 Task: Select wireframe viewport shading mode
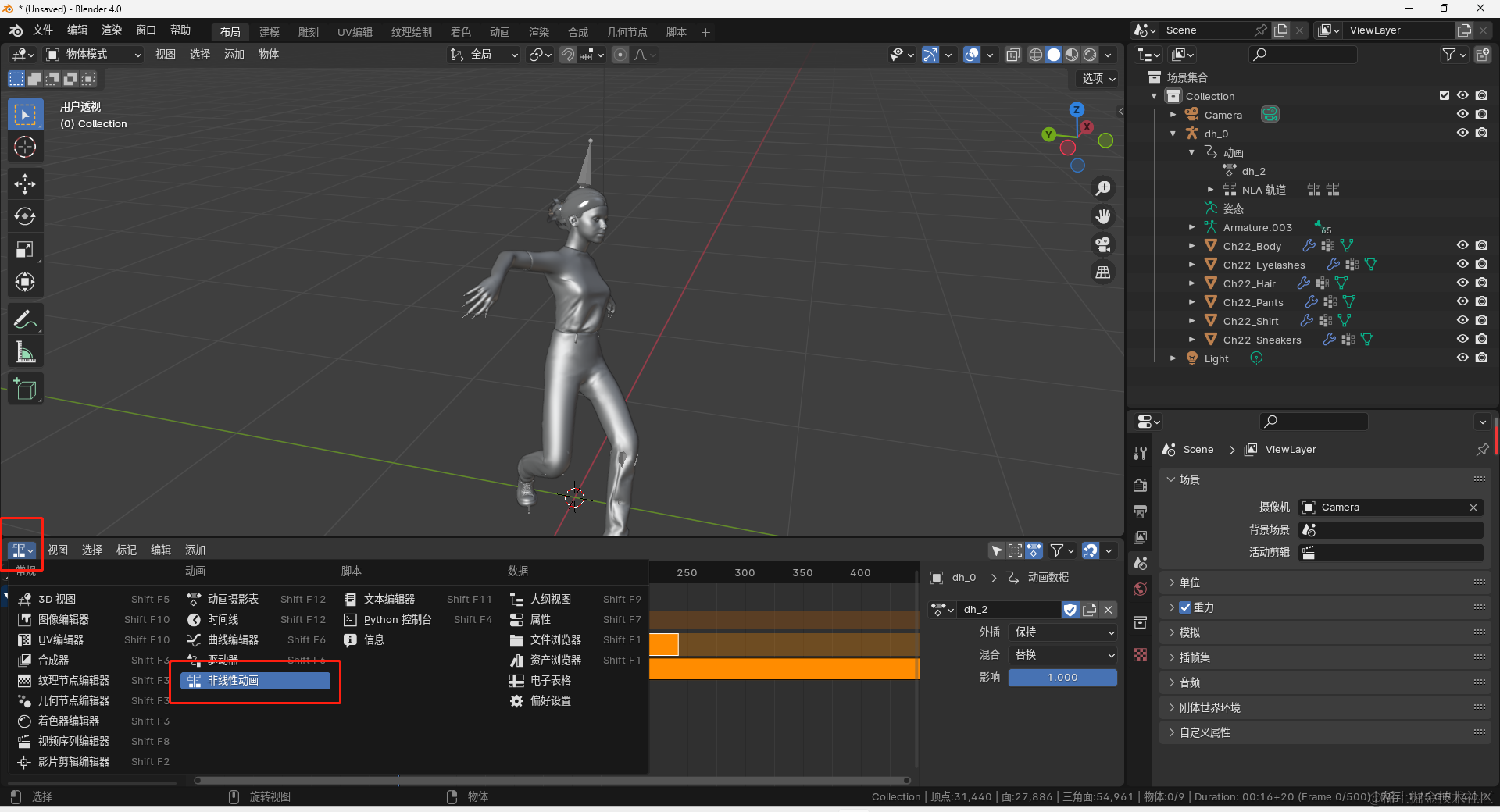point(1036,55)
